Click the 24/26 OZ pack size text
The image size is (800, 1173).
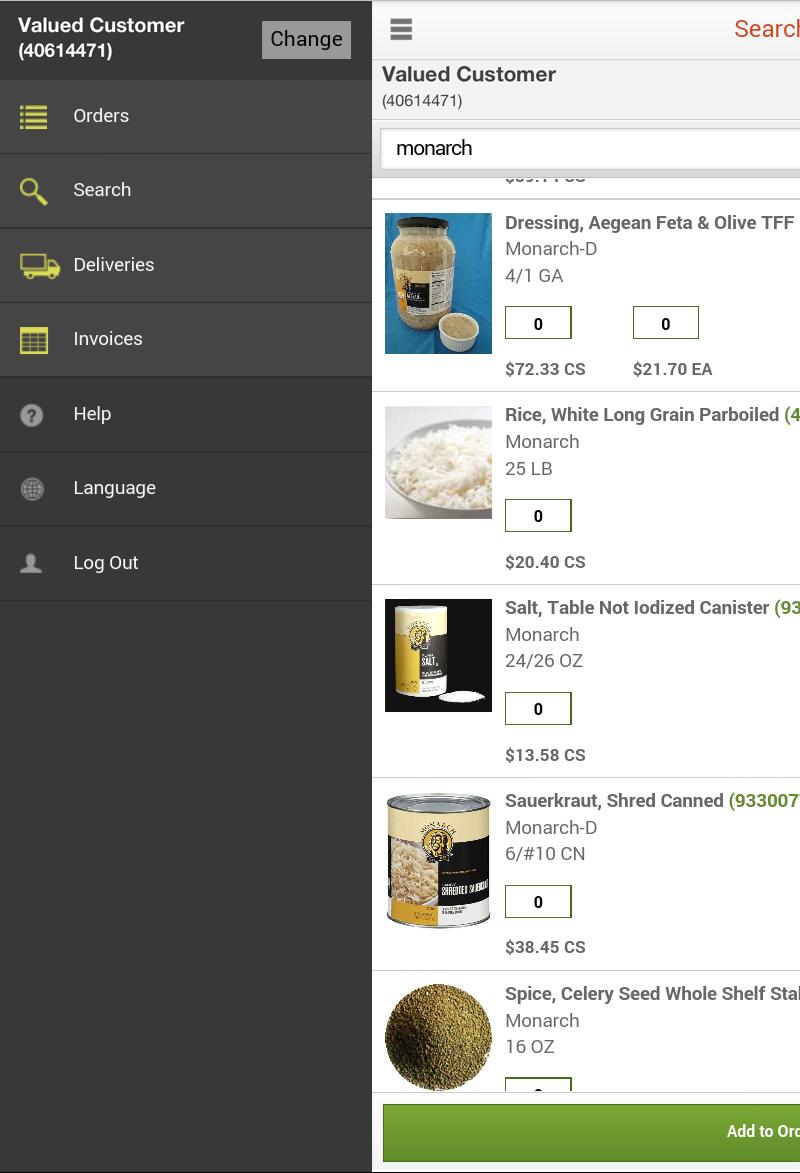pyautogui.click(x=544, y=661)
